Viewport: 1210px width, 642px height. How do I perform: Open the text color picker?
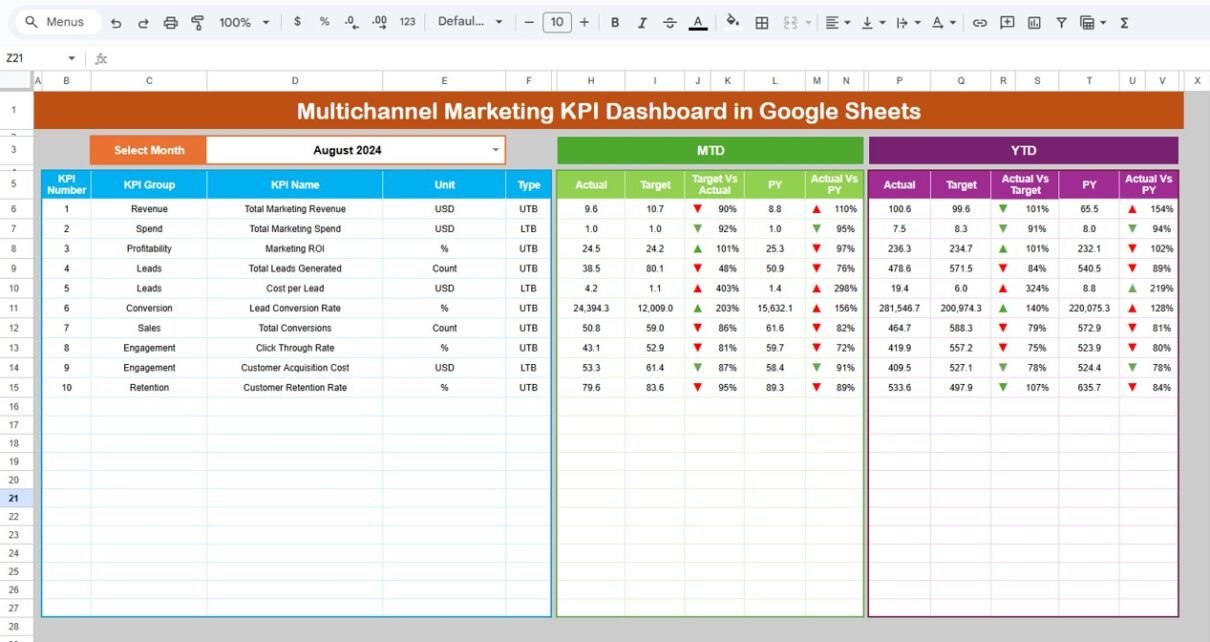(x=698, y=22)
